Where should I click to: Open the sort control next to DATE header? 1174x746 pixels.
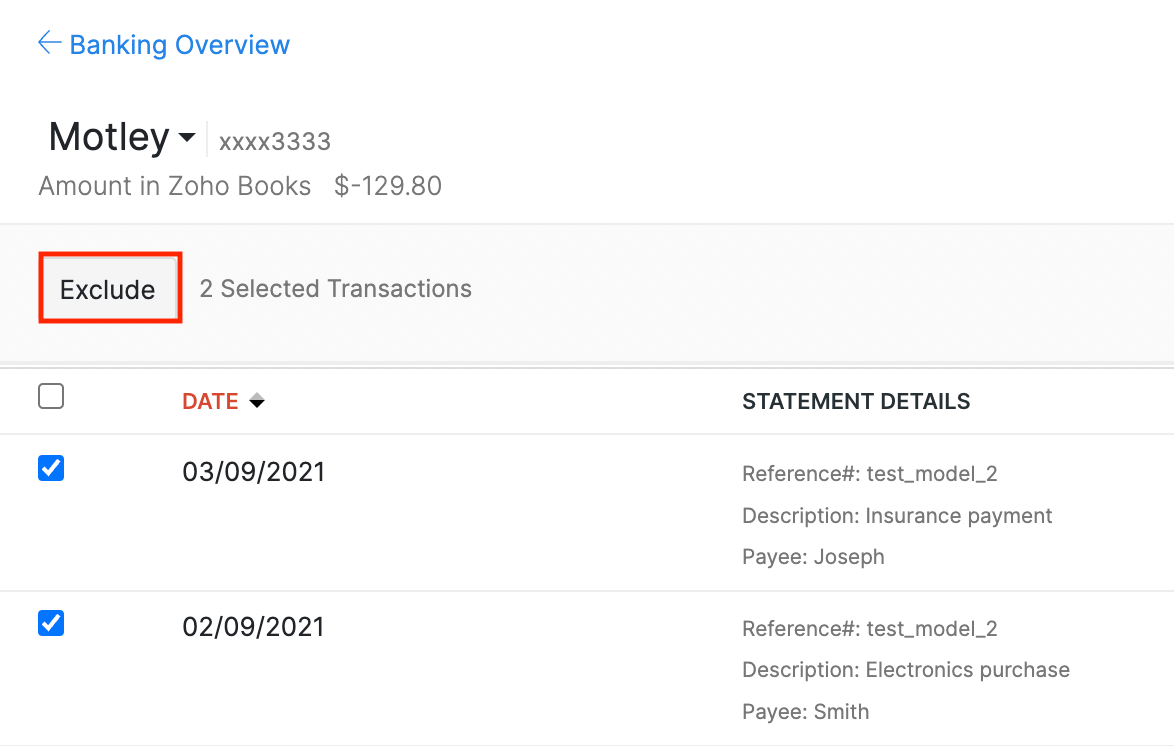point(257,400)
